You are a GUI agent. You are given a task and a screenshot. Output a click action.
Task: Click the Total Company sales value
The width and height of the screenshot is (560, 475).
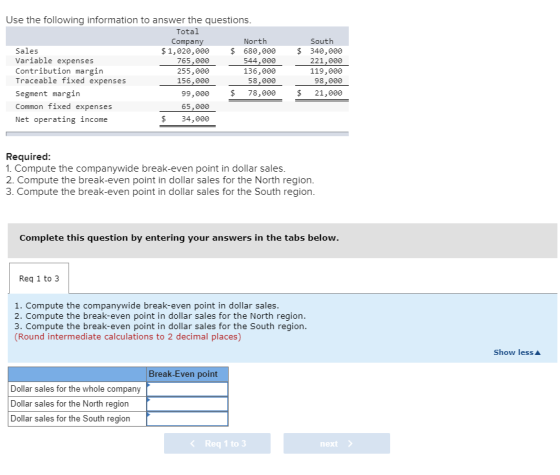pyautogui.click(x=185, y=51)
